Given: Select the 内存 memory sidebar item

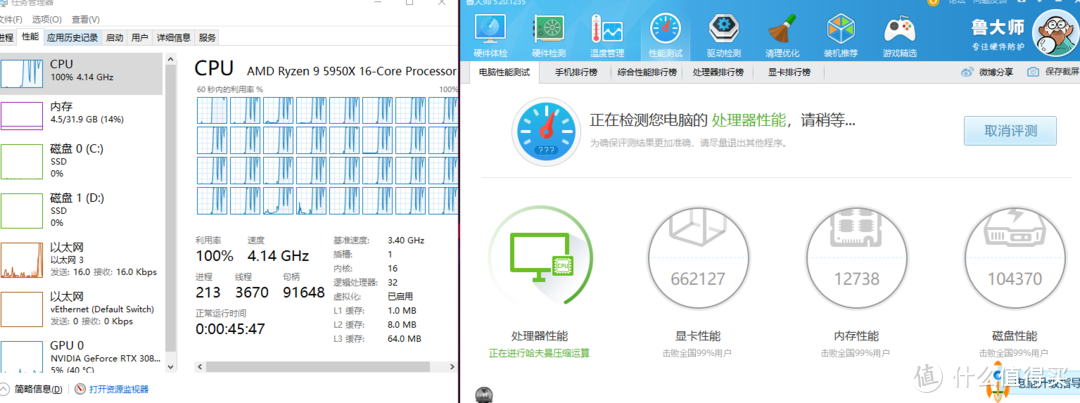Looking at the screenshot, I should click(81, 114).
